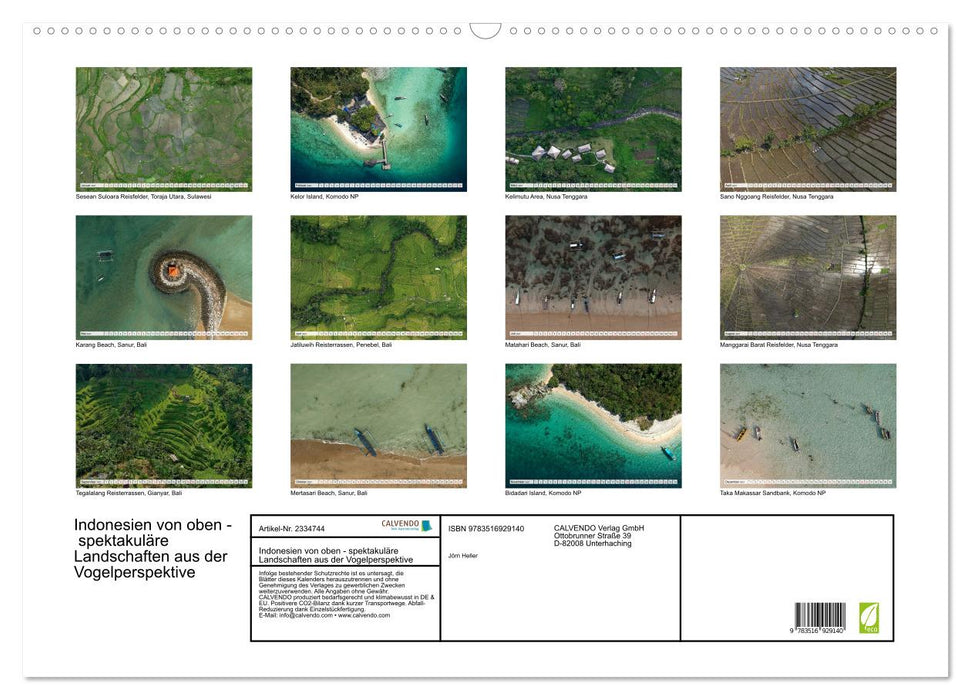Click caption 'Bidadari Island, Komodo NP'
Image resolution: width=971 pixels, height=700 pixels.
click(x=543, y=493)
